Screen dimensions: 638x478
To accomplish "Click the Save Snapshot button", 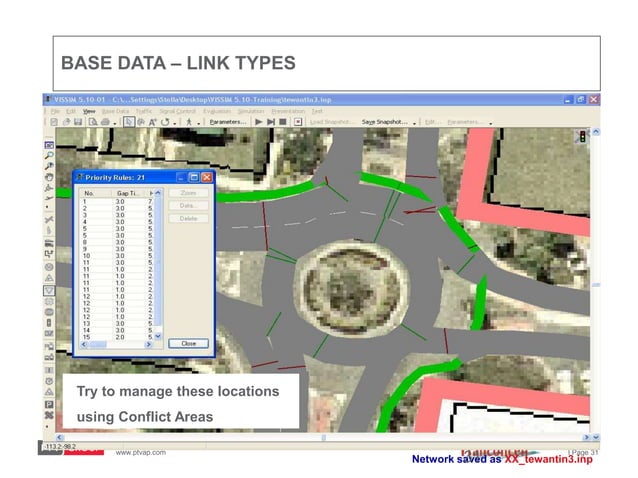I will pos(384,121).
